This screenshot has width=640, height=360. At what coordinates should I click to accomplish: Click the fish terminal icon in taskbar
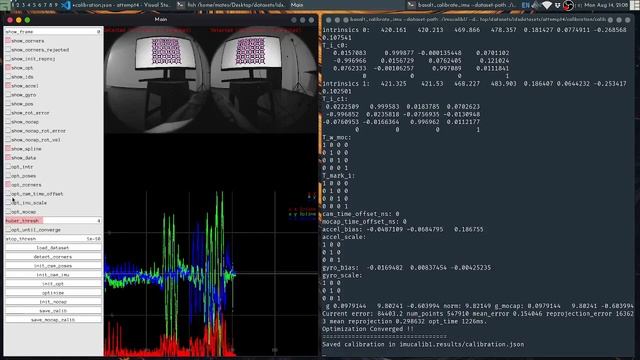click(x=181, y=5)
